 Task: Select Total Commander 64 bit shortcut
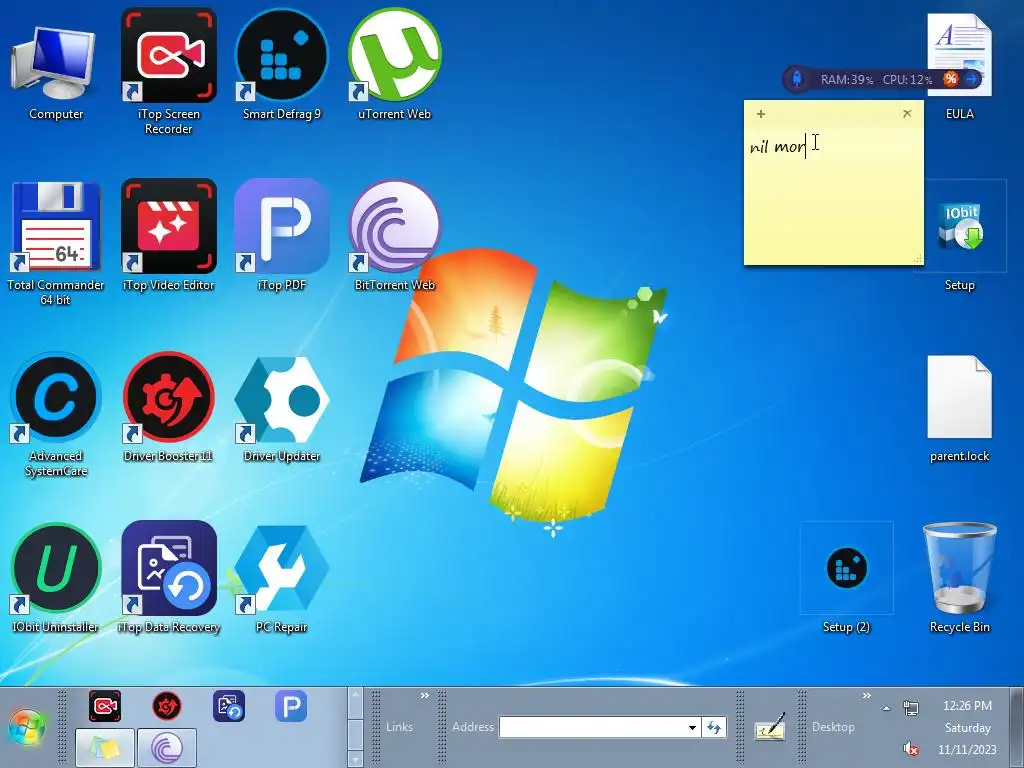click(x=56, y=243)
